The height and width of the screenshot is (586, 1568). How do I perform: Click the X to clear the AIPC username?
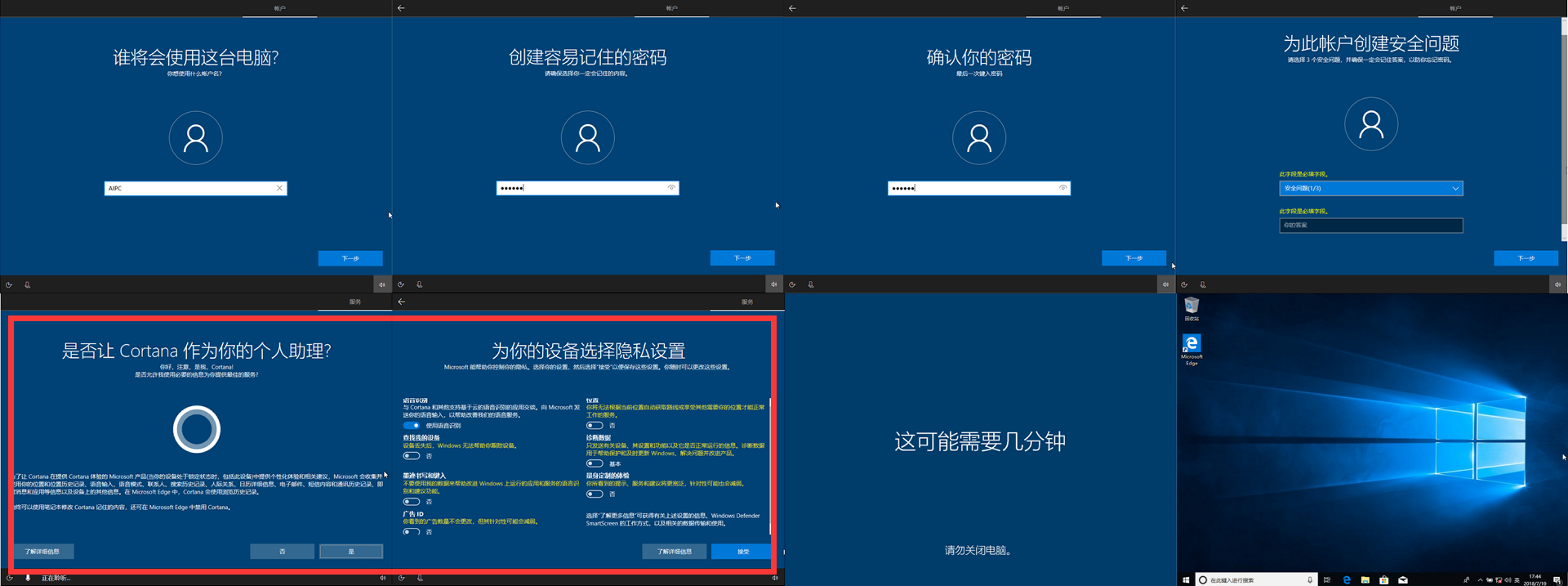[x=279, y=188]
